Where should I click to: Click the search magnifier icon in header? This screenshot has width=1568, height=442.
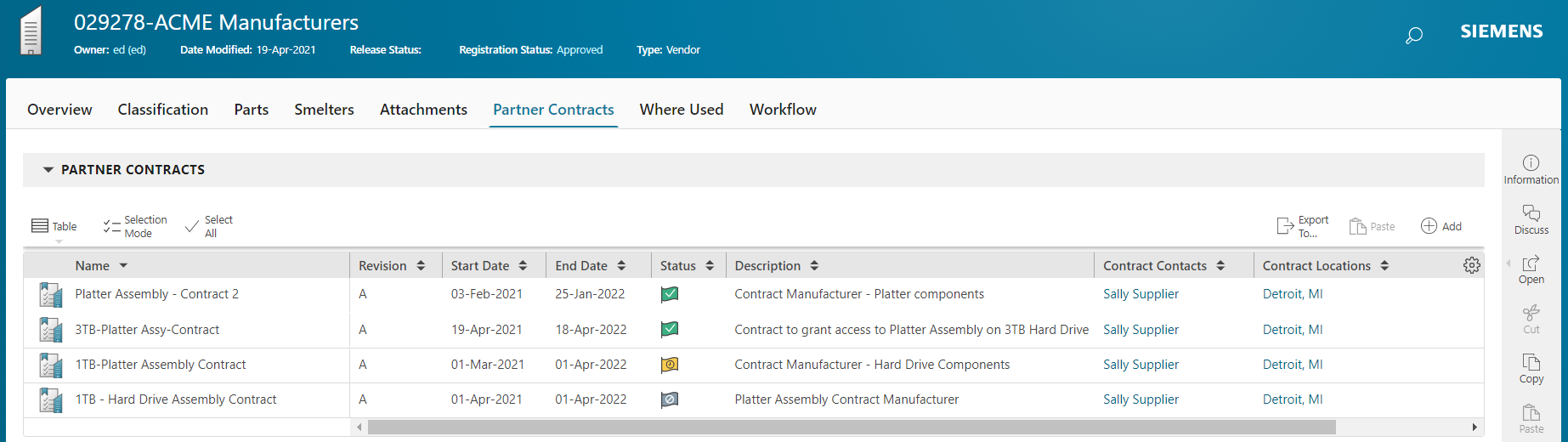[1413, 36]
